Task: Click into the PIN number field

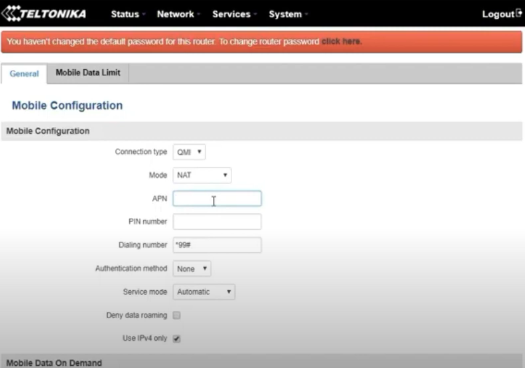Action: pyautogui.click(x=217, y=222)
